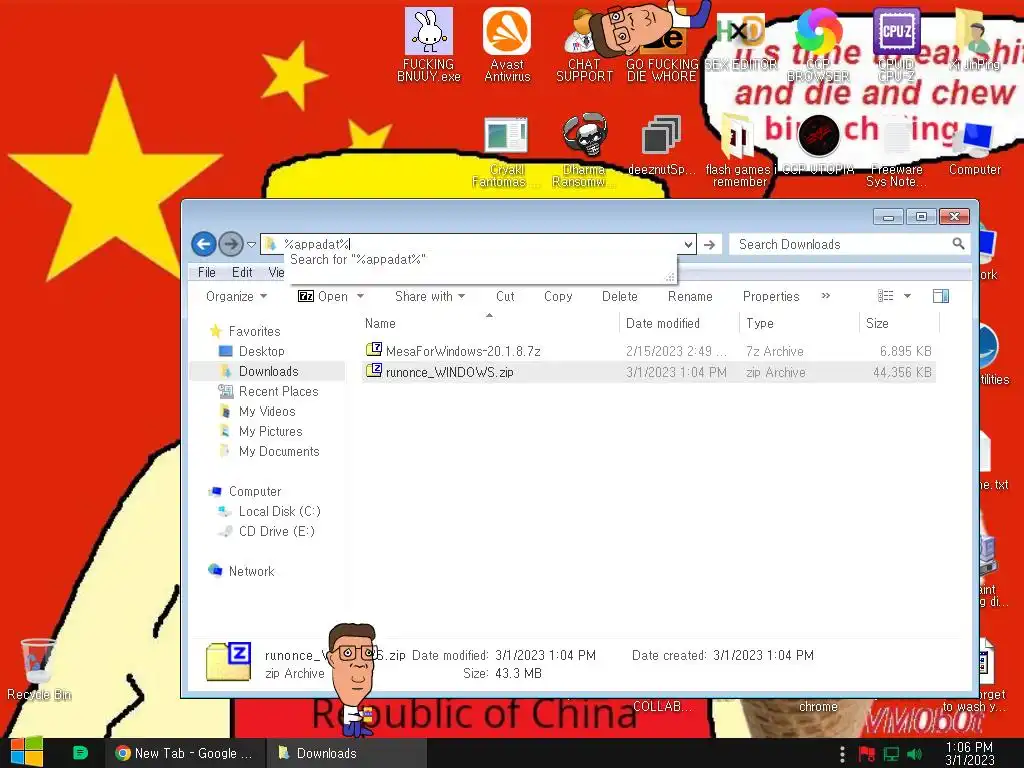Click the network monitor tray icon
The image size is (1024, 768).
coord(891,754)
